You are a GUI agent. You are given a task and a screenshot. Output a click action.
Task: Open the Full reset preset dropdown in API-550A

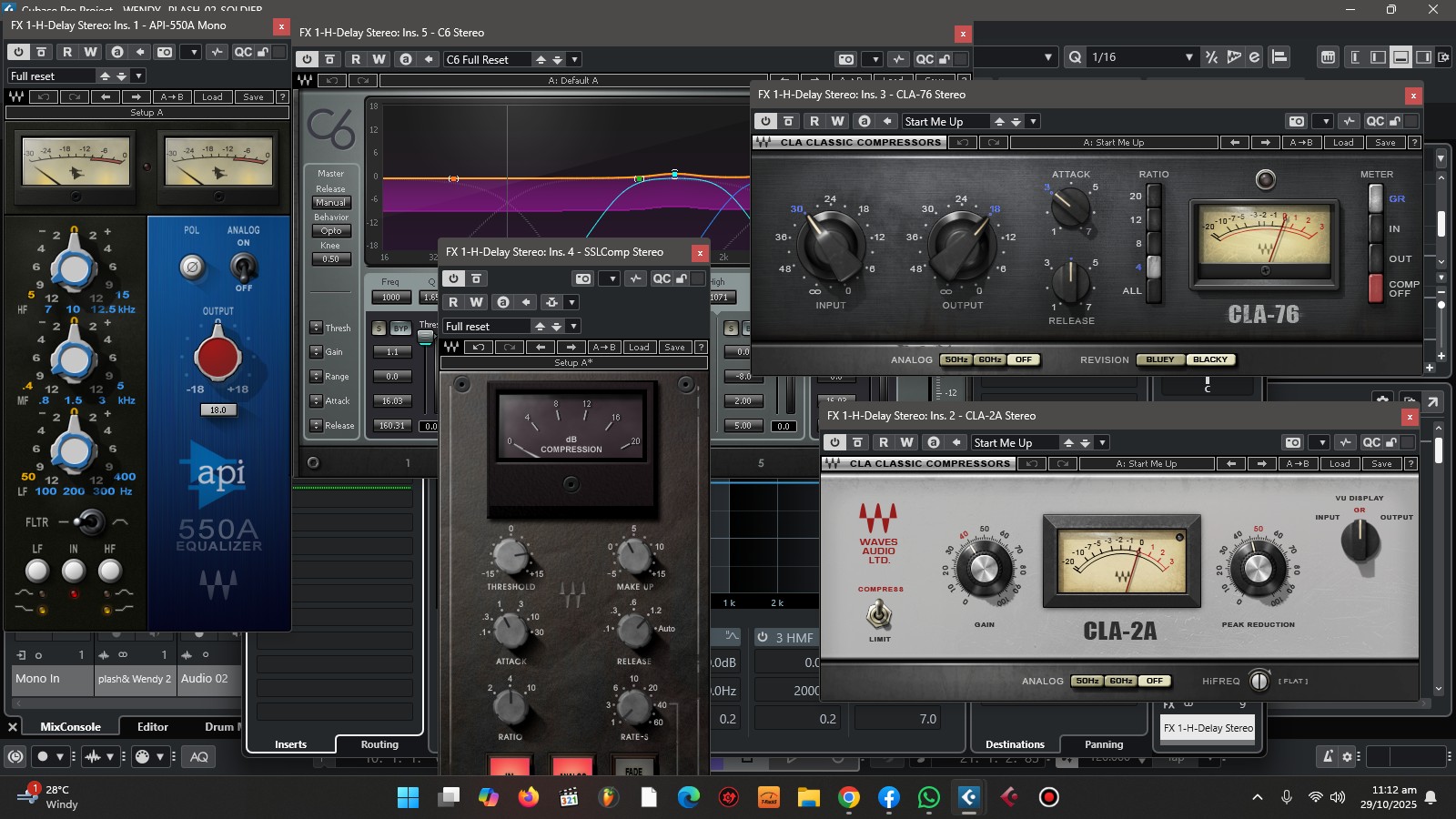point(138,76)
